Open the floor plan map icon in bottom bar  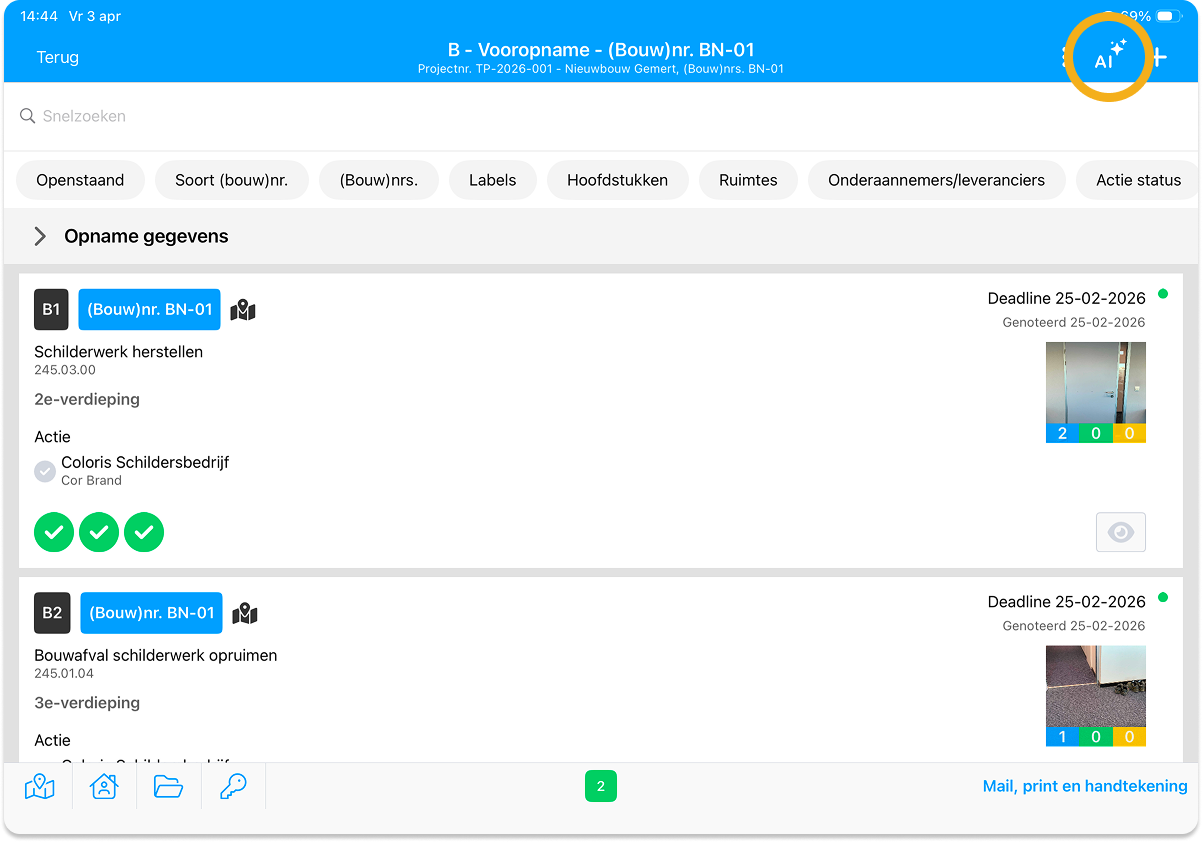[40, 787]
